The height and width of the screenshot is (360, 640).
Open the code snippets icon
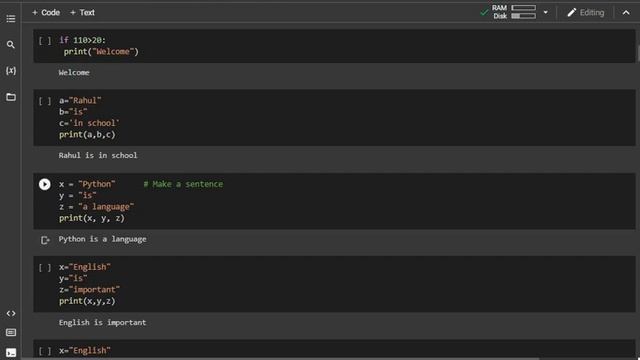(x=11, y=313)
